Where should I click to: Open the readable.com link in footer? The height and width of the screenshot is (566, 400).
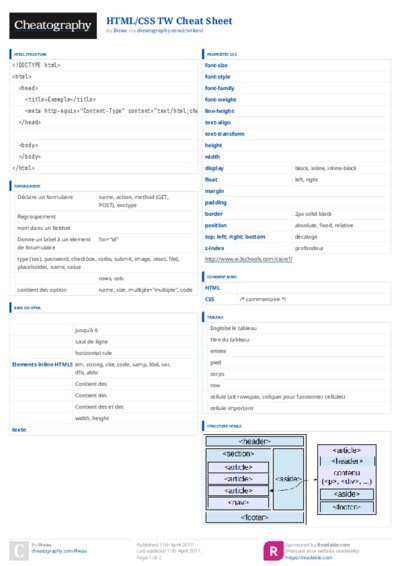[x=309, y=558]
